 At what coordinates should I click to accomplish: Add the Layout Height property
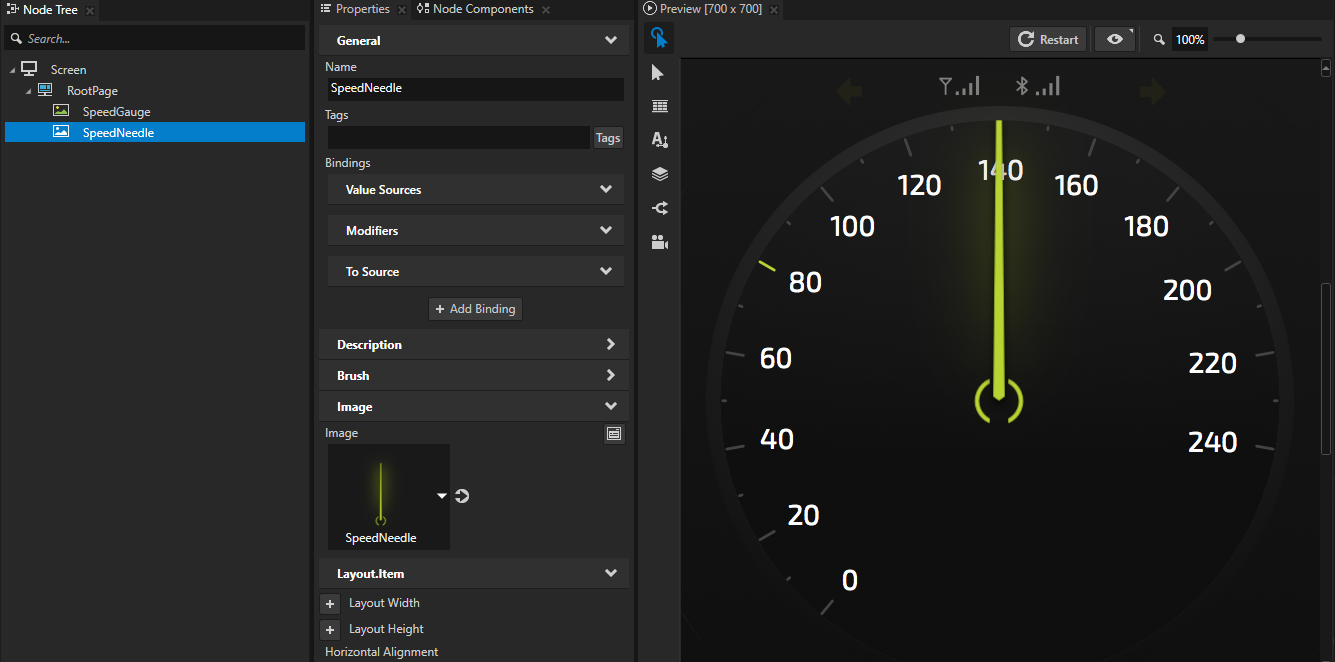(330, 630)
